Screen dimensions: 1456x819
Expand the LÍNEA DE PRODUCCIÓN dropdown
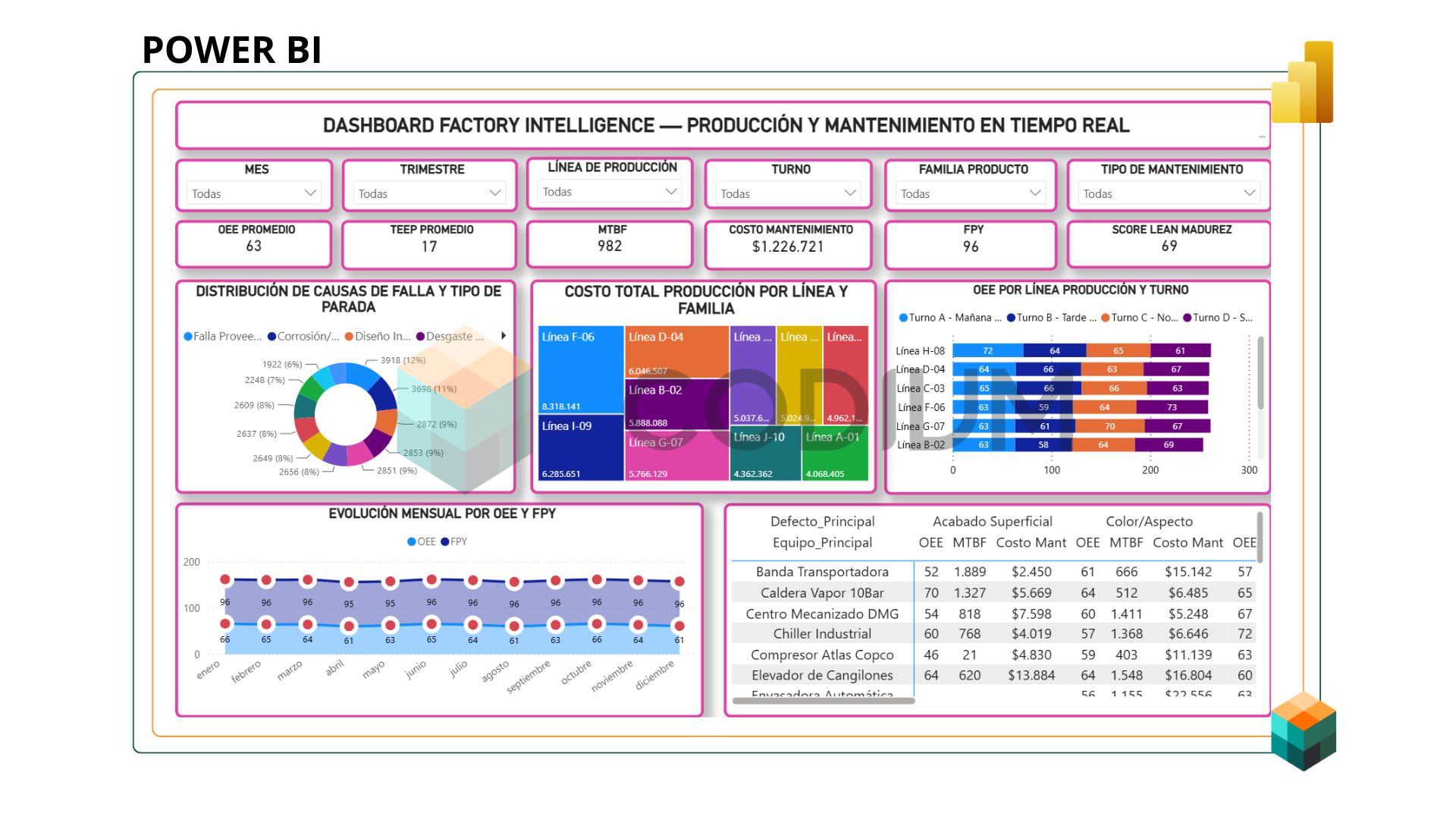610,192
